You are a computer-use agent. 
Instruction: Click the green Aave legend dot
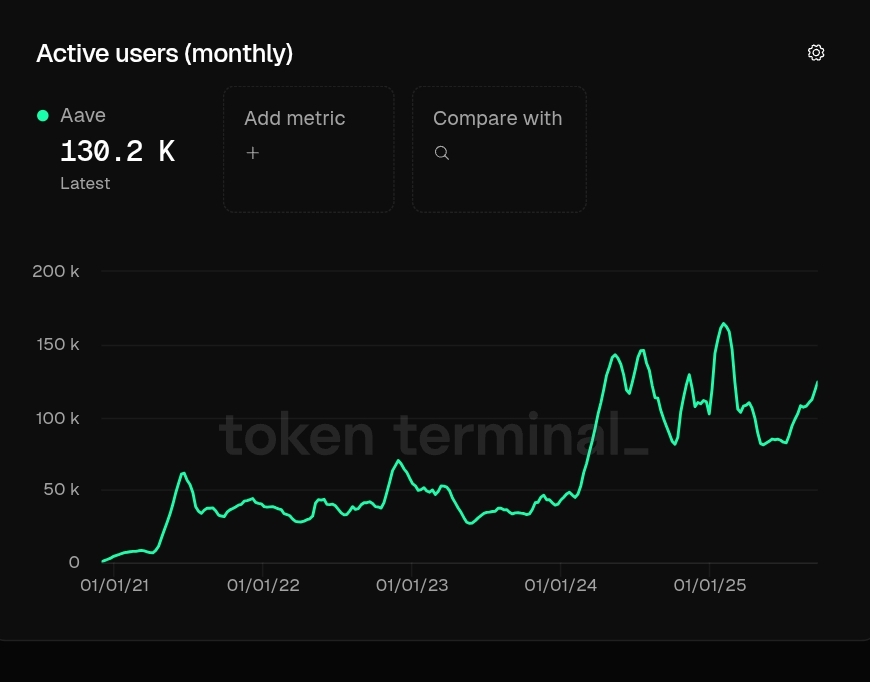pyautogui.click(x=43, y=116)
